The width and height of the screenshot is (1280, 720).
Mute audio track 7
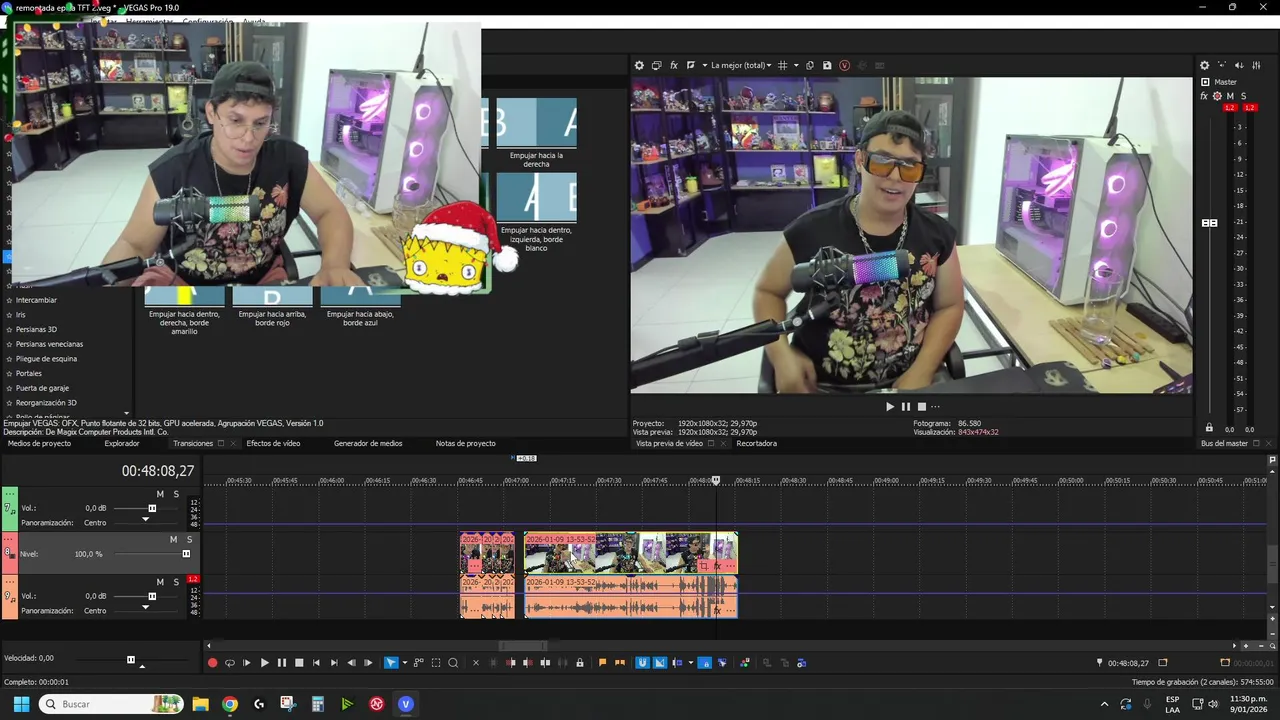coord(160,494)
